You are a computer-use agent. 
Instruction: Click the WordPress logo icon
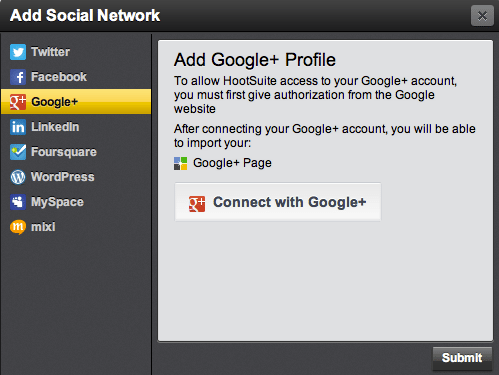tap(18, 177)
